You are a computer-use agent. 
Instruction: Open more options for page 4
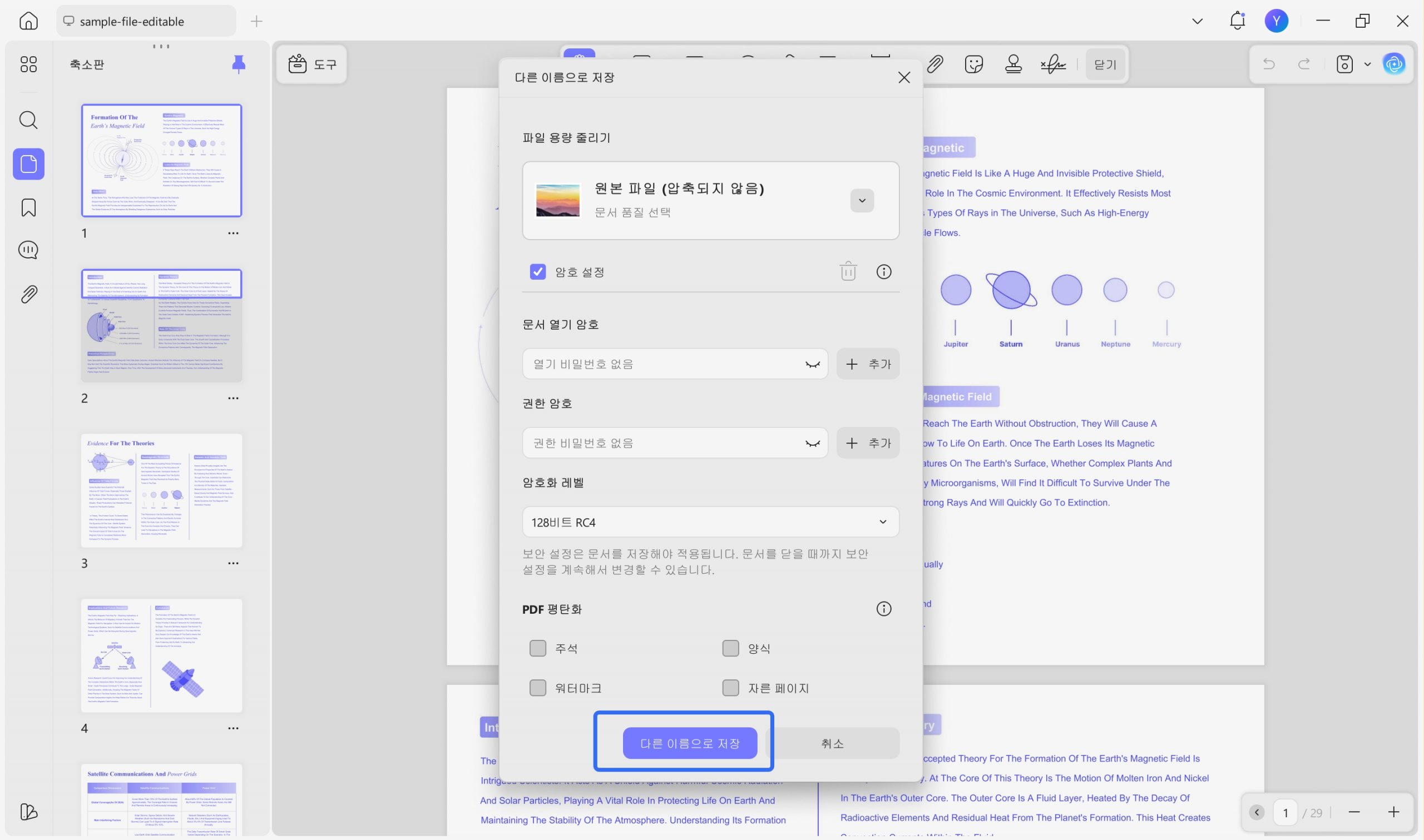pos(233,728)
